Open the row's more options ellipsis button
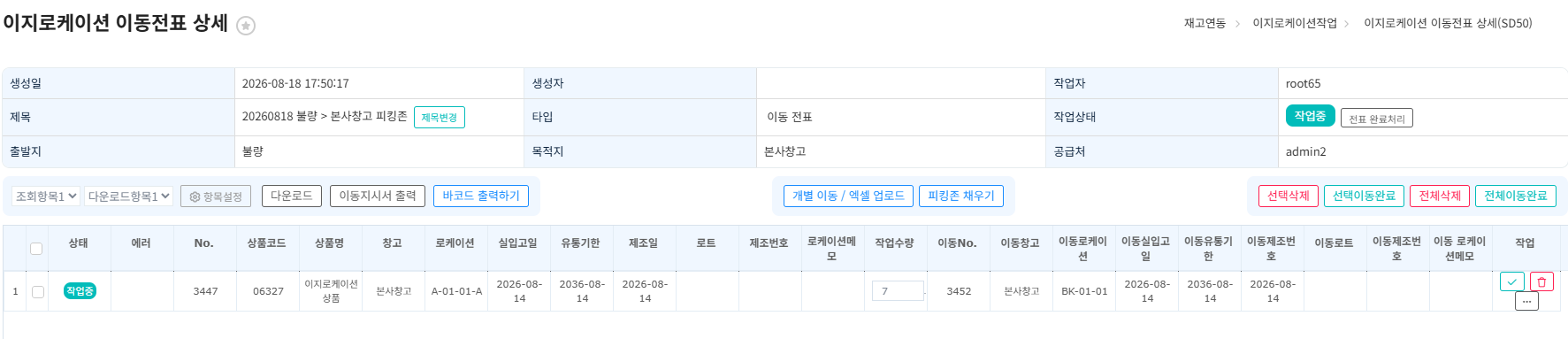This screenshot has height=339, width=1568. pyautogui.click(x=1526, y=301)
